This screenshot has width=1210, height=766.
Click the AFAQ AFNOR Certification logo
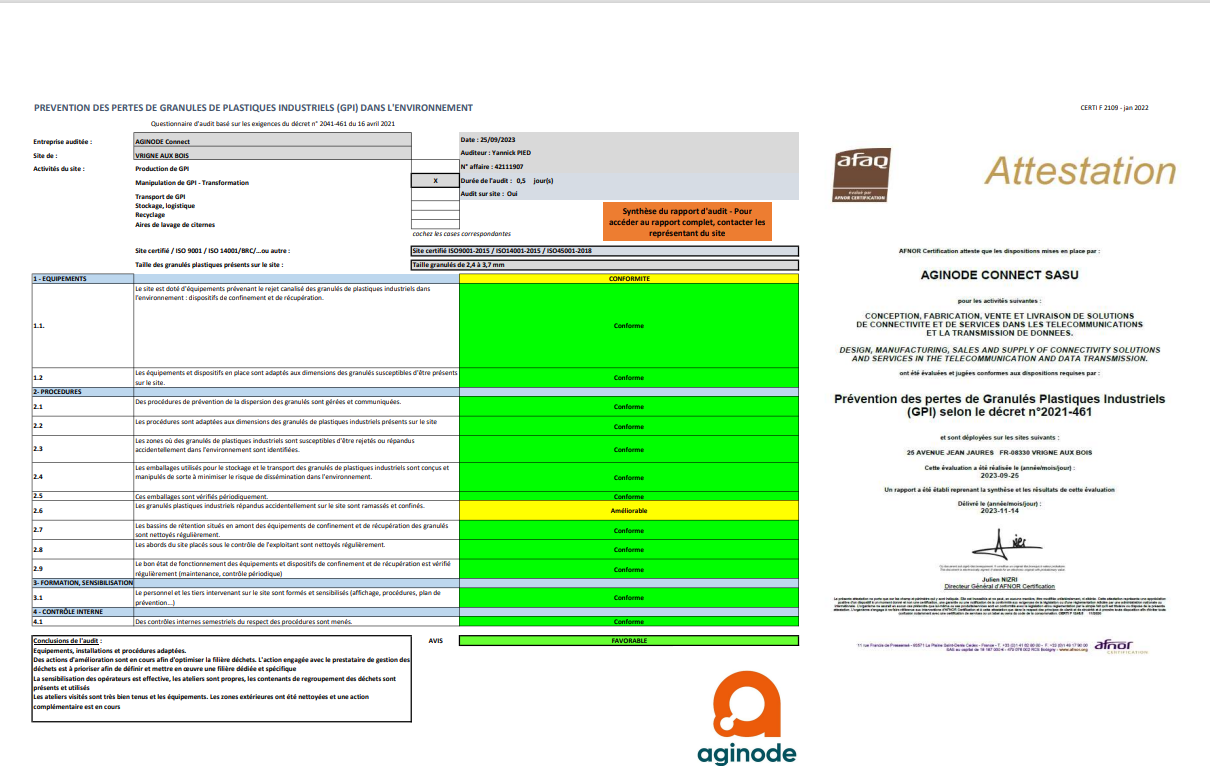point(860,175)
